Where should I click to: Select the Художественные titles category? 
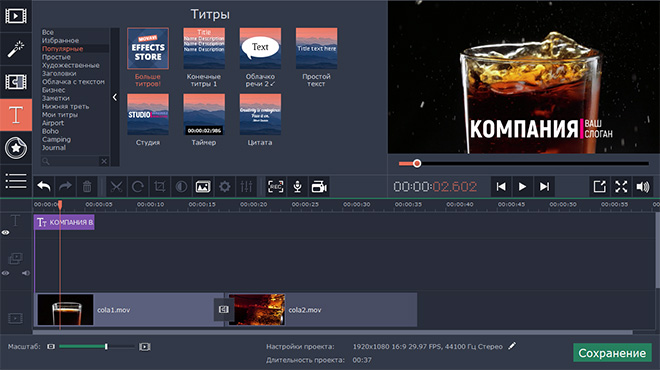71,65
